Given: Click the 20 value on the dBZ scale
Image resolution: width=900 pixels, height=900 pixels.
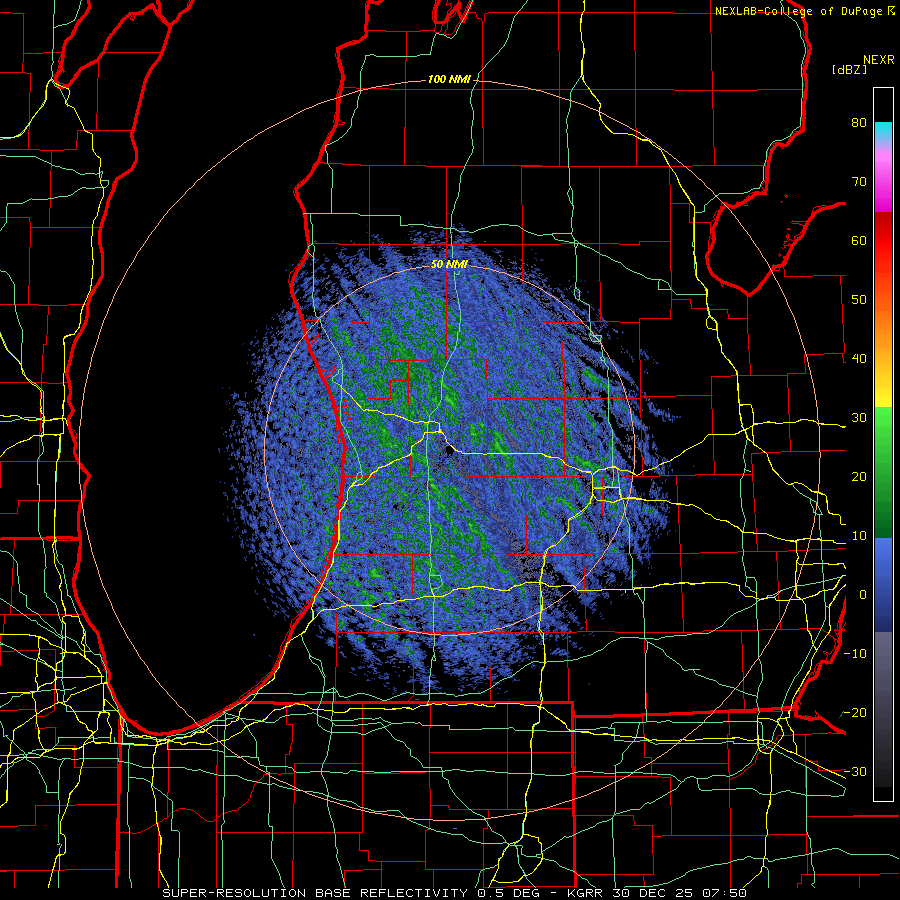Looking at the screenshot, I should pyautogui.click(x=859, y=477).
